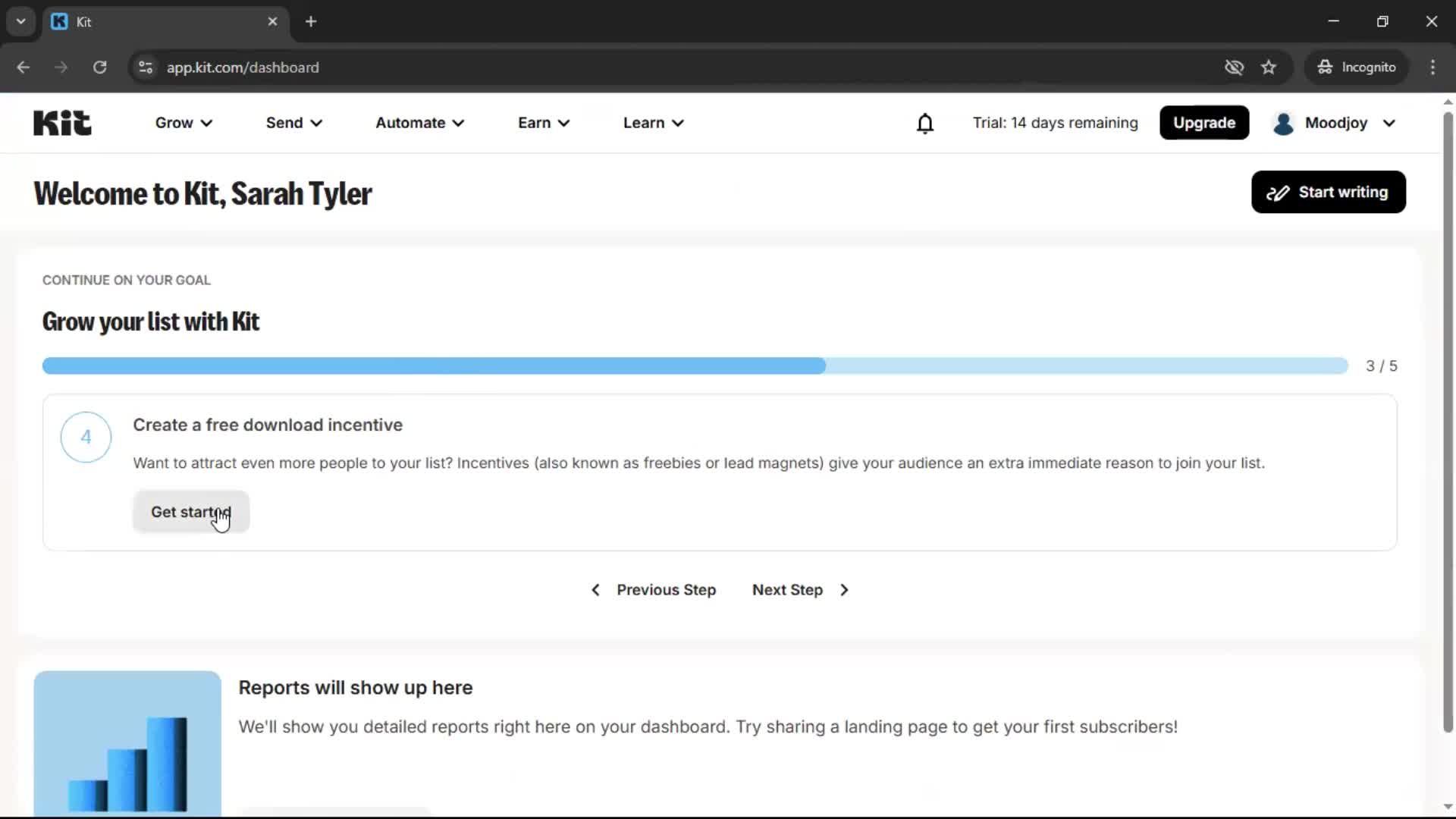Viewport: 1456px width, 819px height.
Task: Open the notifications bell
Action: [x=925, y=122]
